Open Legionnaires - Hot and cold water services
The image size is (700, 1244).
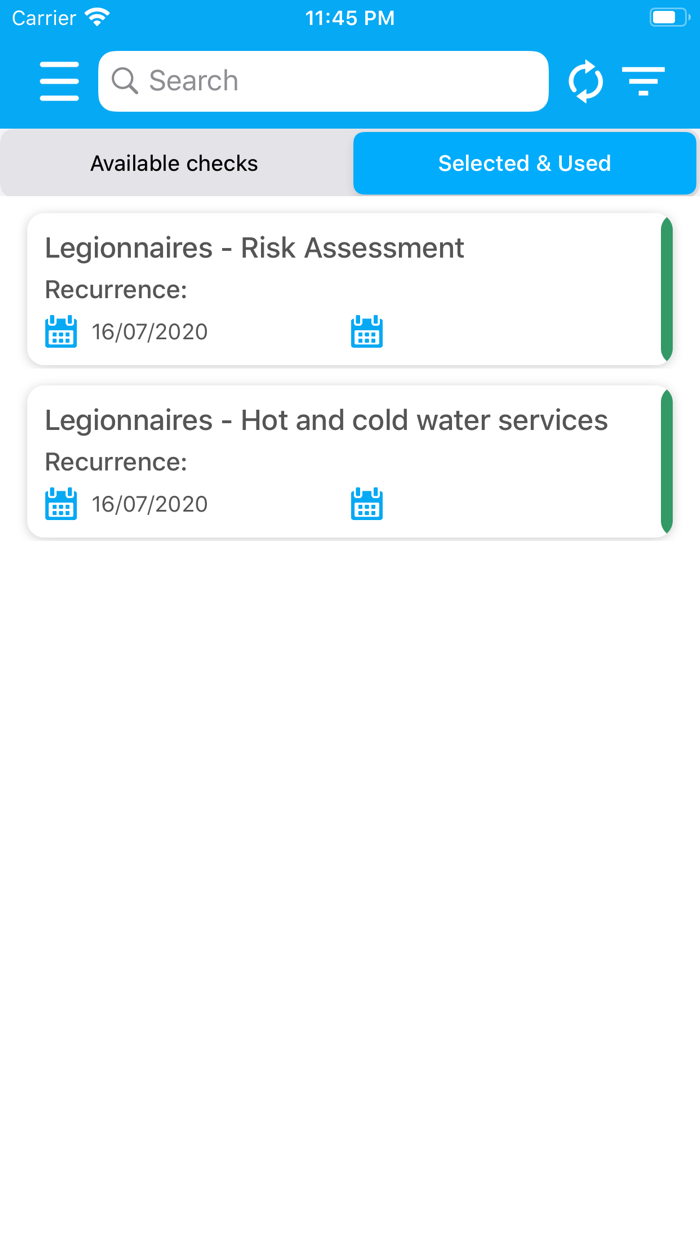point(326,420)
